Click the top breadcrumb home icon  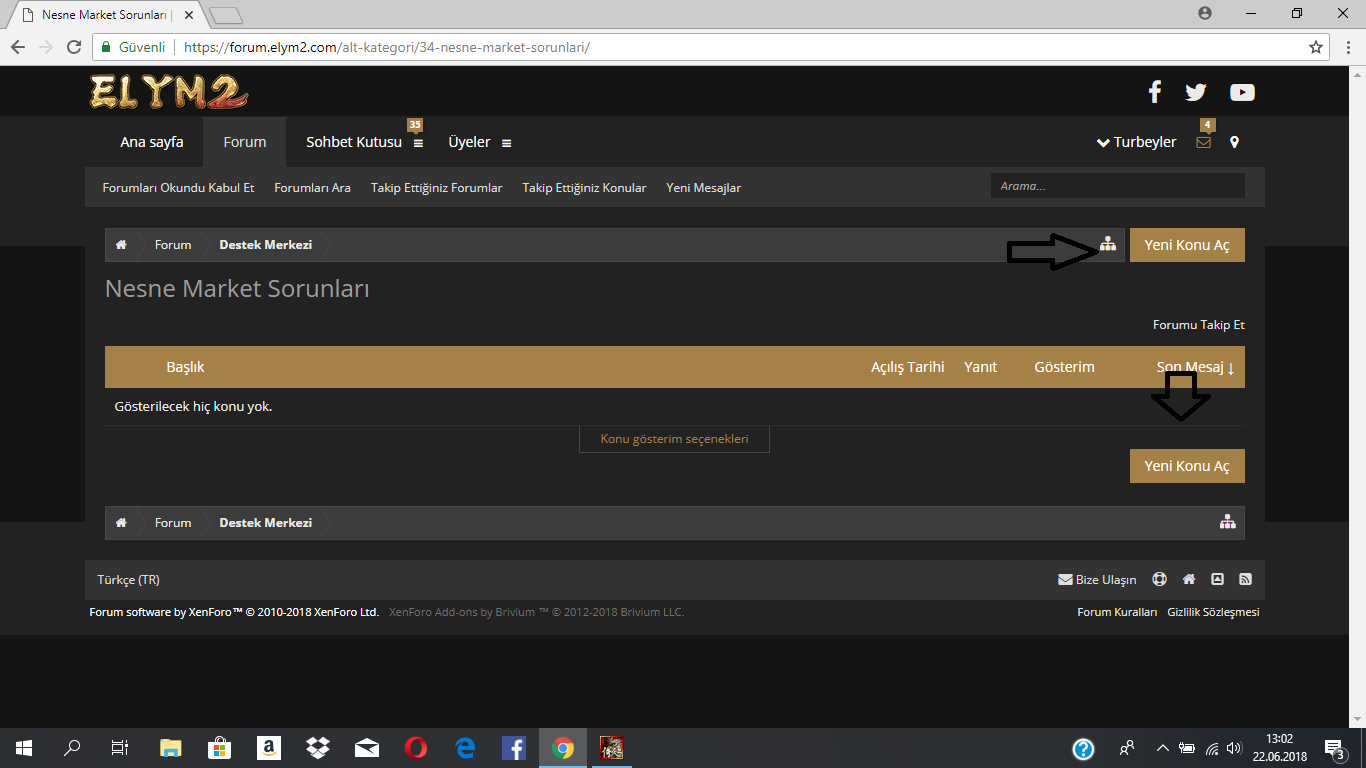(121, 245)
